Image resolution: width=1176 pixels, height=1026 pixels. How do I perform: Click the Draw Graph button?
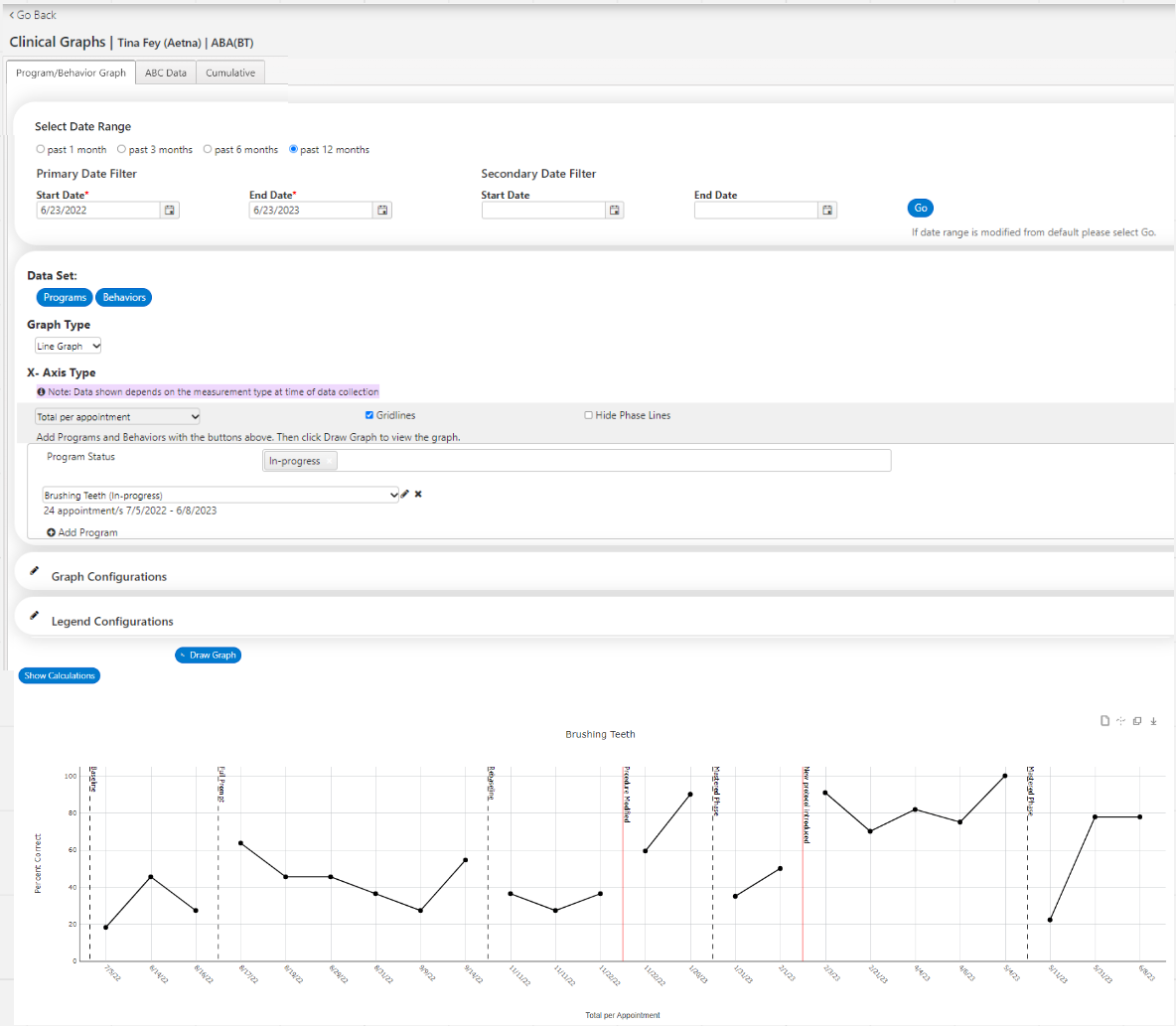(x=208, y=655)
